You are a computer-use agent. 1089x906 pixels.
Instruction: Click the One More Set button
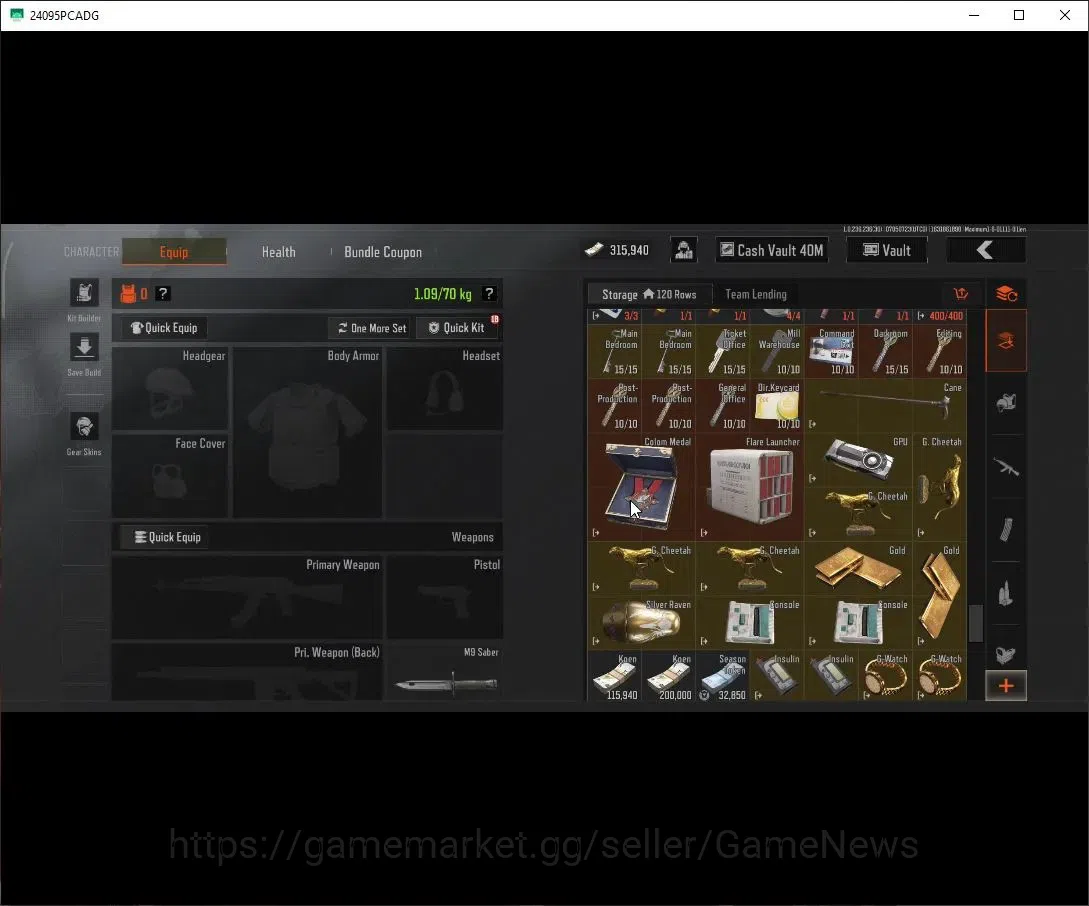372,328
